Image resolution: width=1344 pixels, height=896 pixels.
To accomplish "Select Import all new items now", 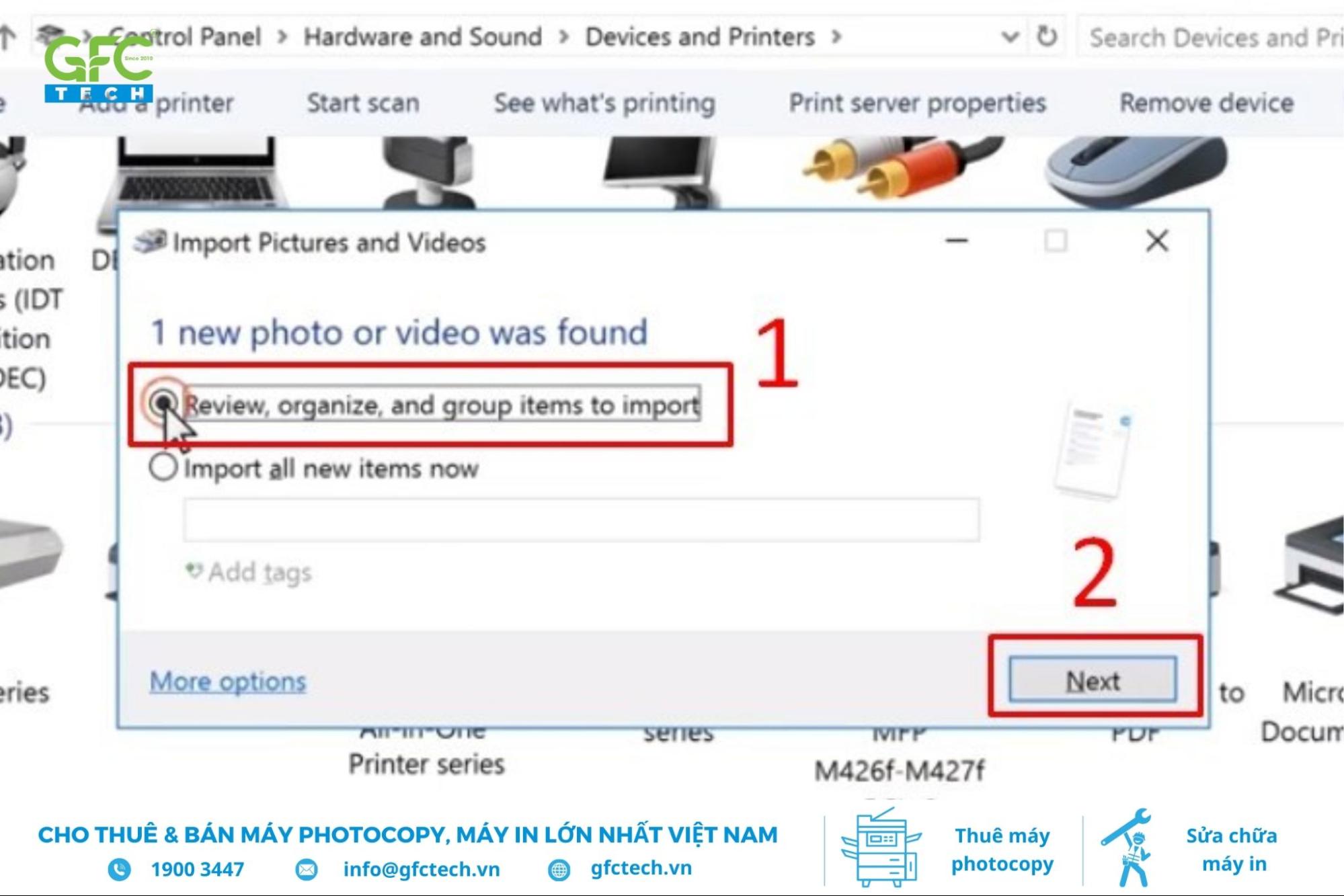I will click(163, 467).
